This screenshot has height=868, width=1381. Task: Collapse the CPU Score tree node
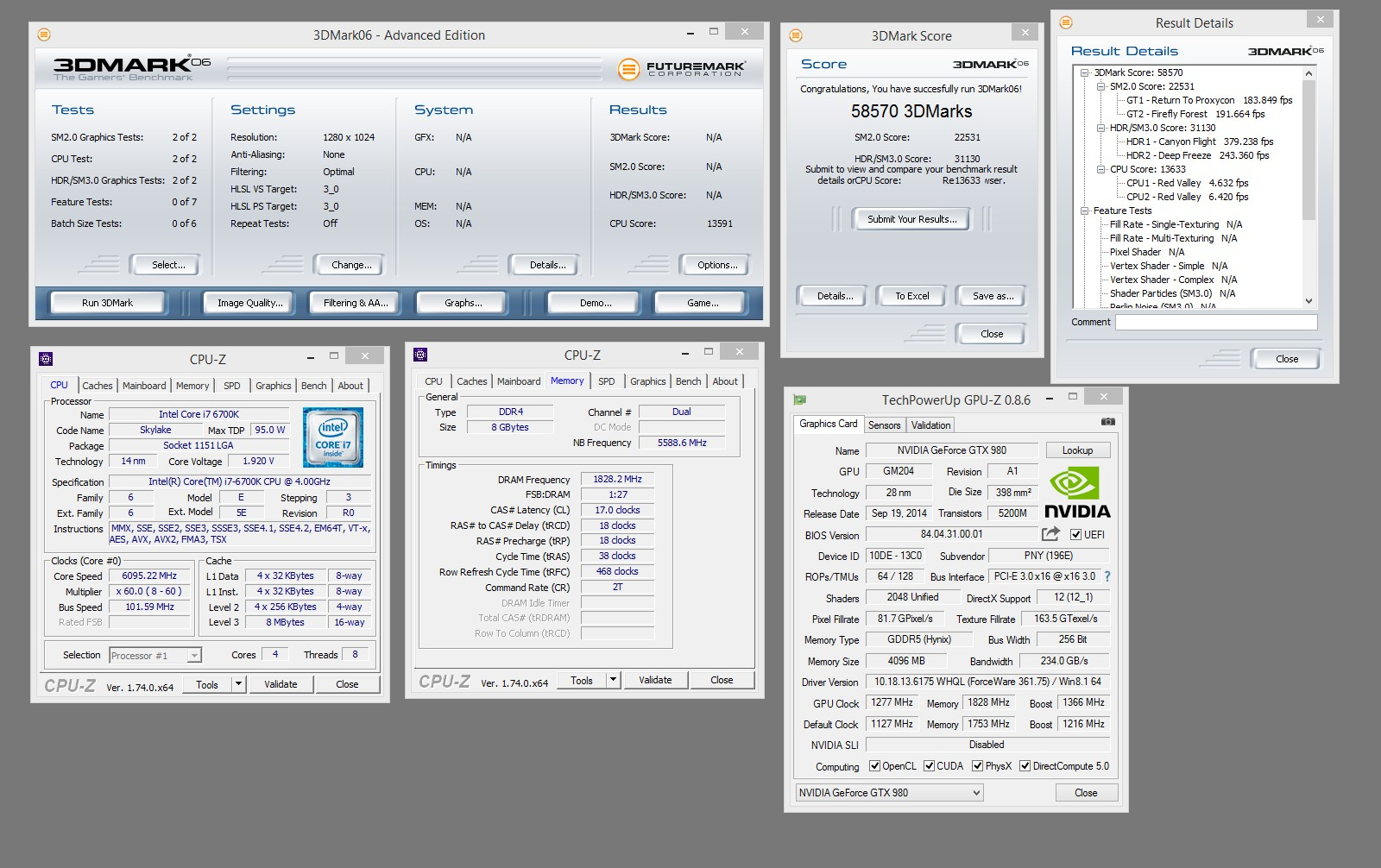tap(1101, 169)
